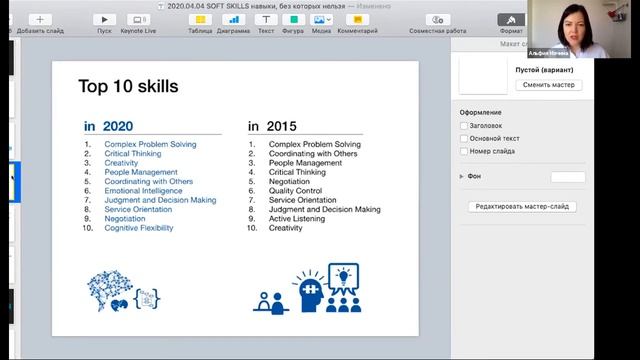Click the document title in title bar

[256, 6]
